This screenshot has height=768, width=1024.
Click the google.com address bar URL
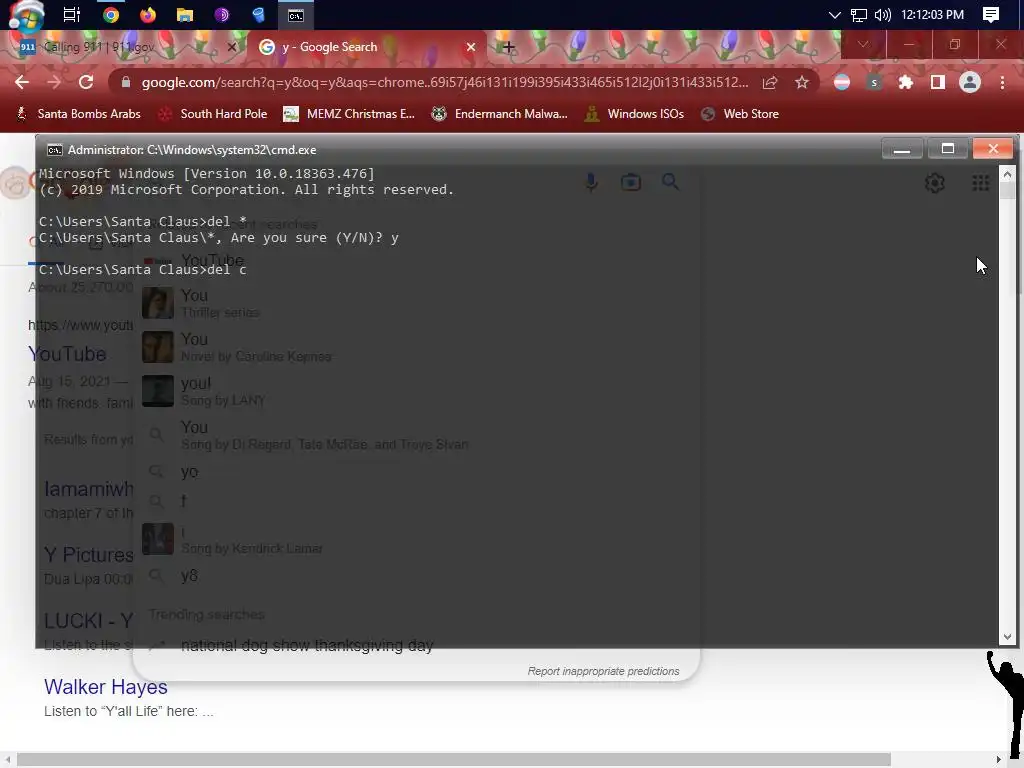coord(445,82)
